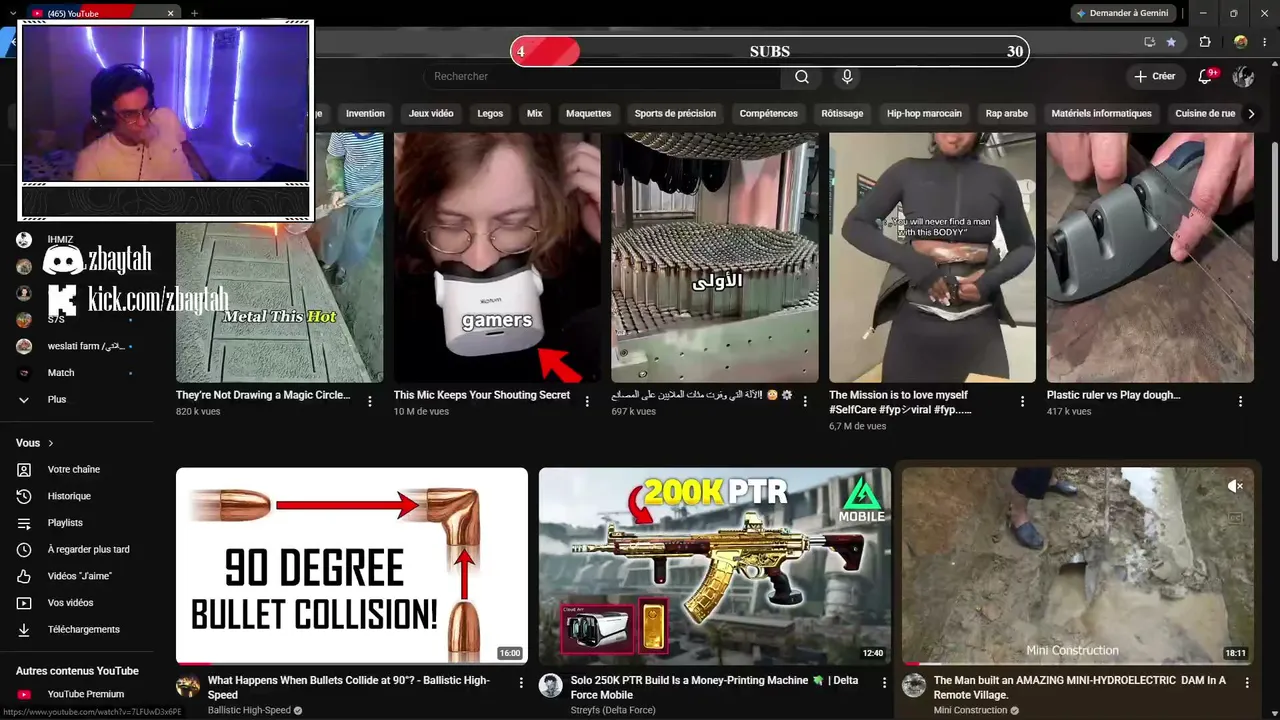Screen dimensions: 1280x720
Task: Open more options for the Mini-Hydroelectric Dam video
Action: (x=1247, y=682)
